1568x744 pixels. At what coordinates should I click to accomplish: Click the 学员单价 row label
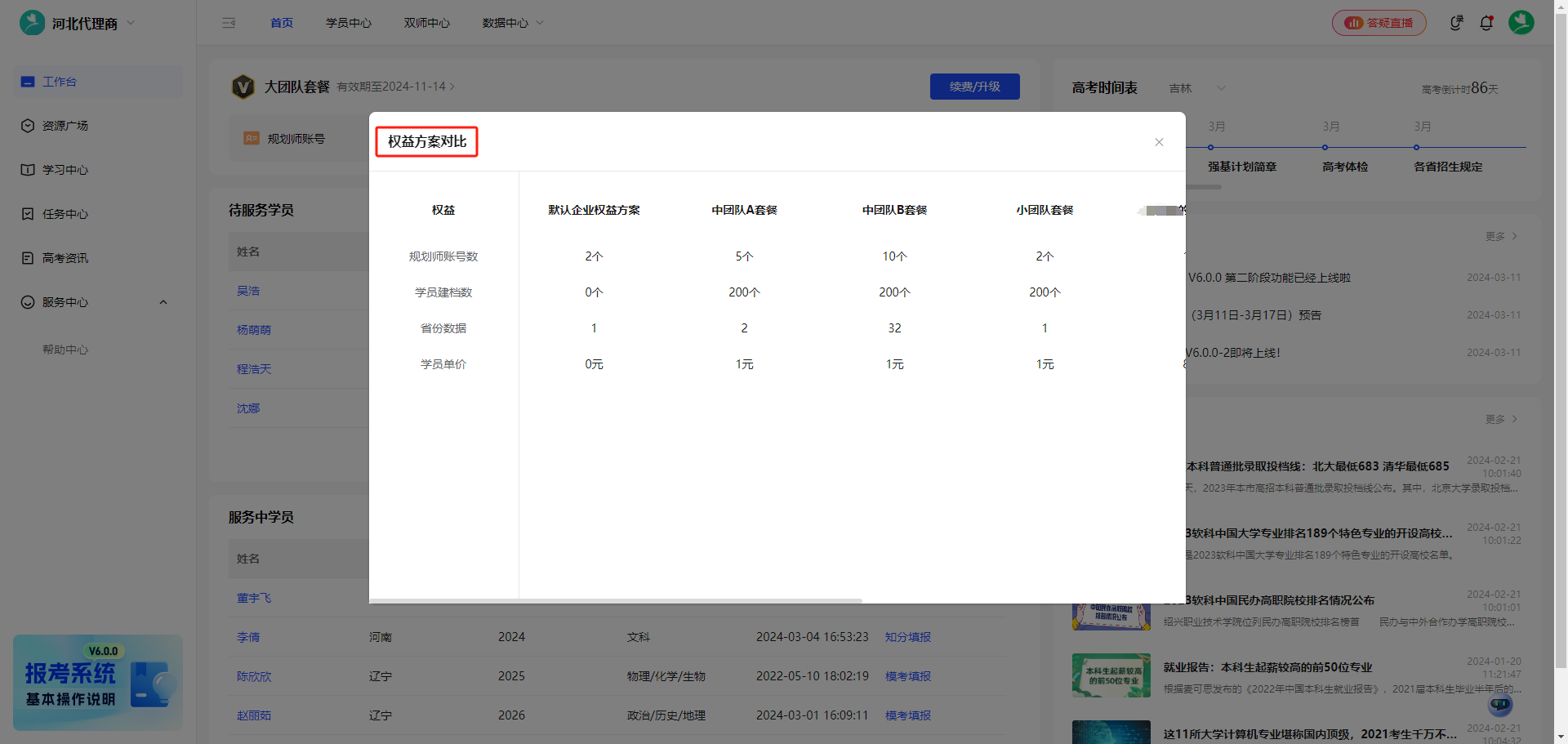[443, 364]
